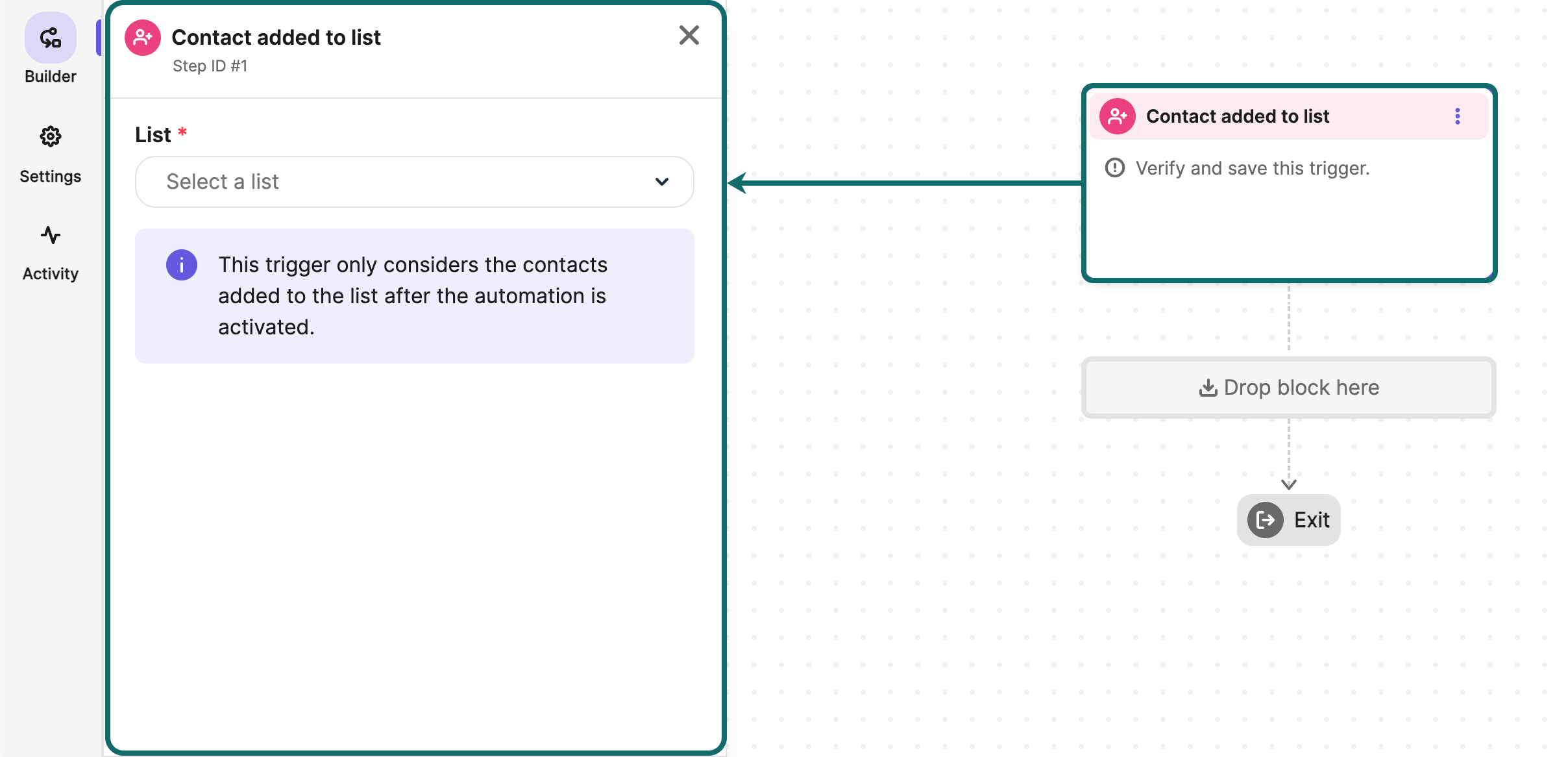Select the Exit step on the canvas
The image size is (1568, 757).
coord(1289,520)
